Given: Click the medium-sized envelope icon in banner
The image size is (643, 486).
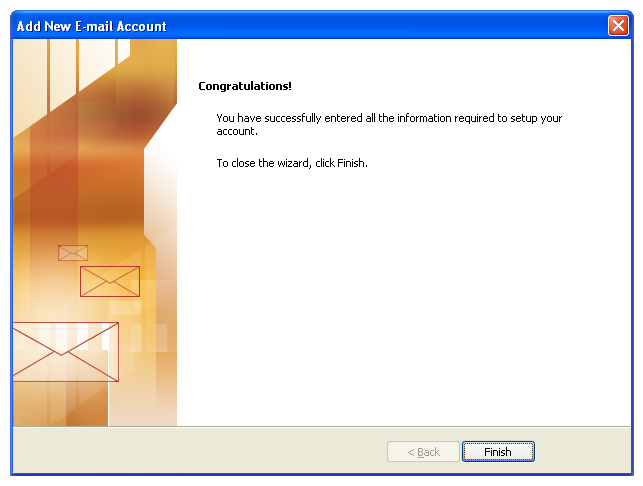Looking at the screenshot, I should coord(110,281).
